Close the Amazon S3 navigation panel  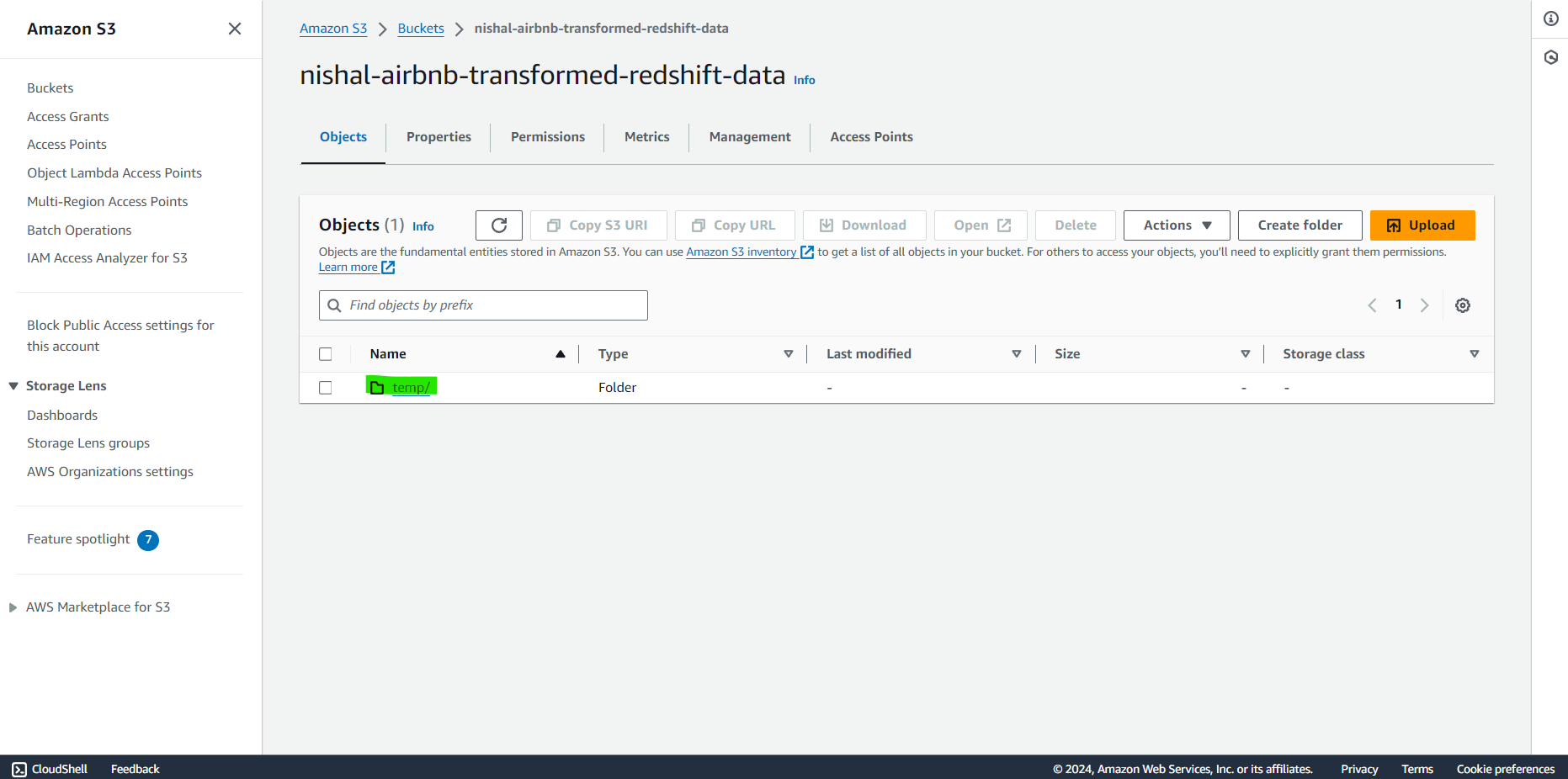235,29
